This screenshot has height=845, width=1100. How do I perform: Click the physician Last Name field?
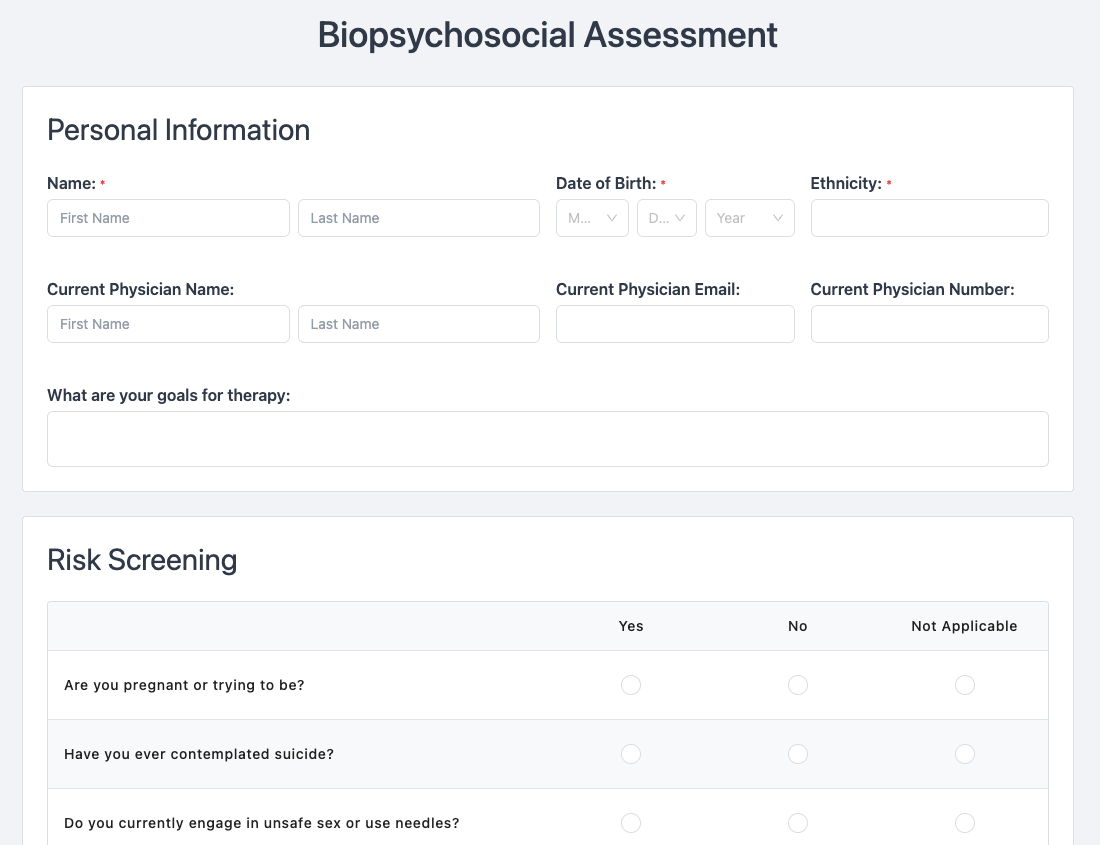point(418,324)
